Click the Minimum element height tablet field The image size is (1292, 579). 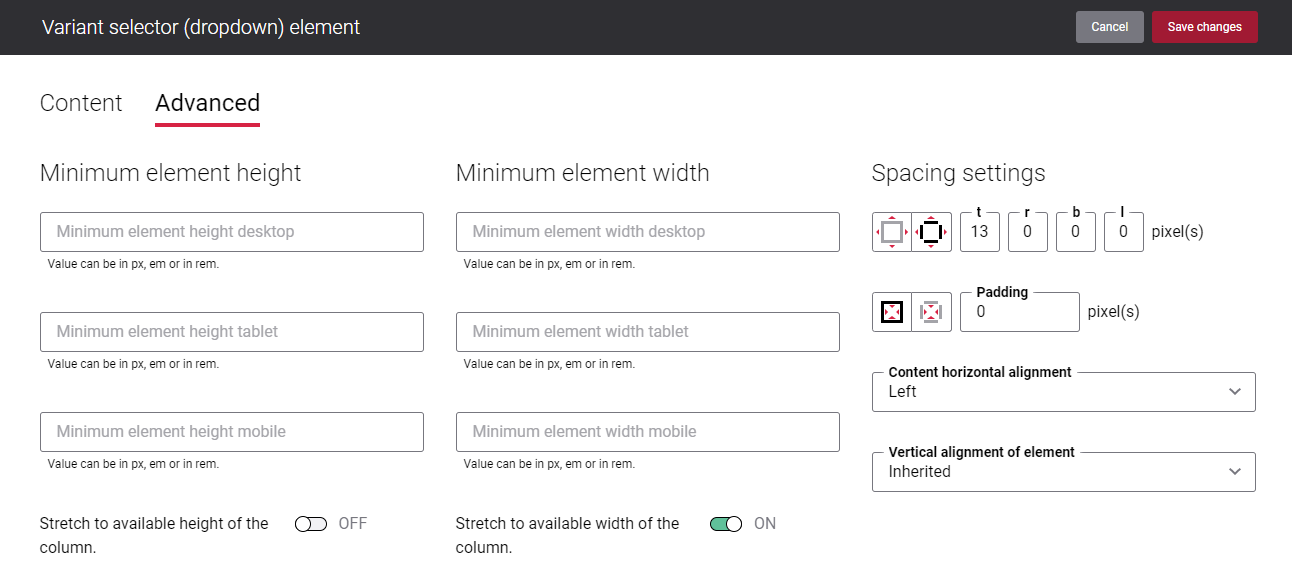[232, 331]
